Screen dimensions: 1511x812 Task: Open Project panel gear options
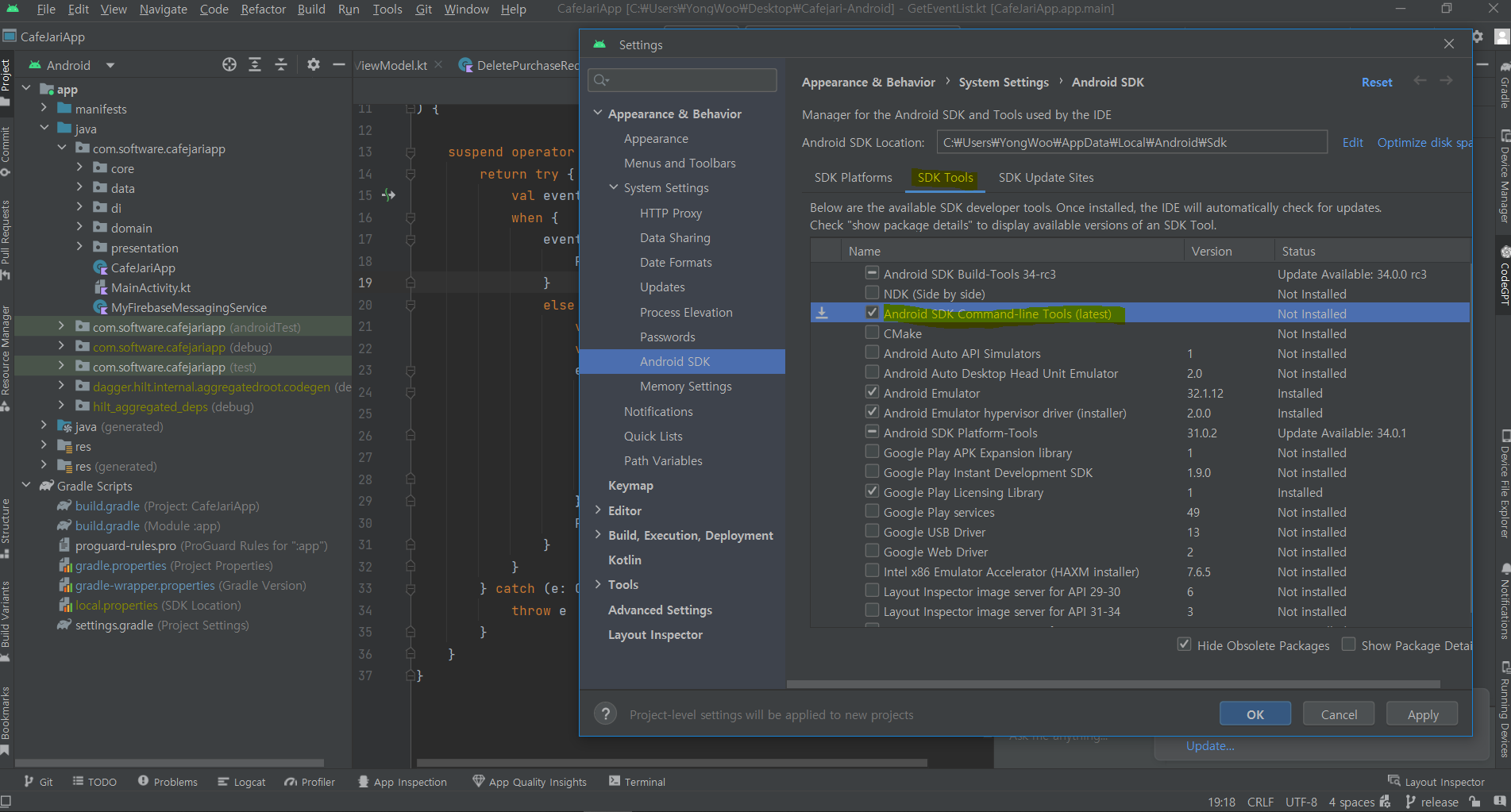[314, 65]
